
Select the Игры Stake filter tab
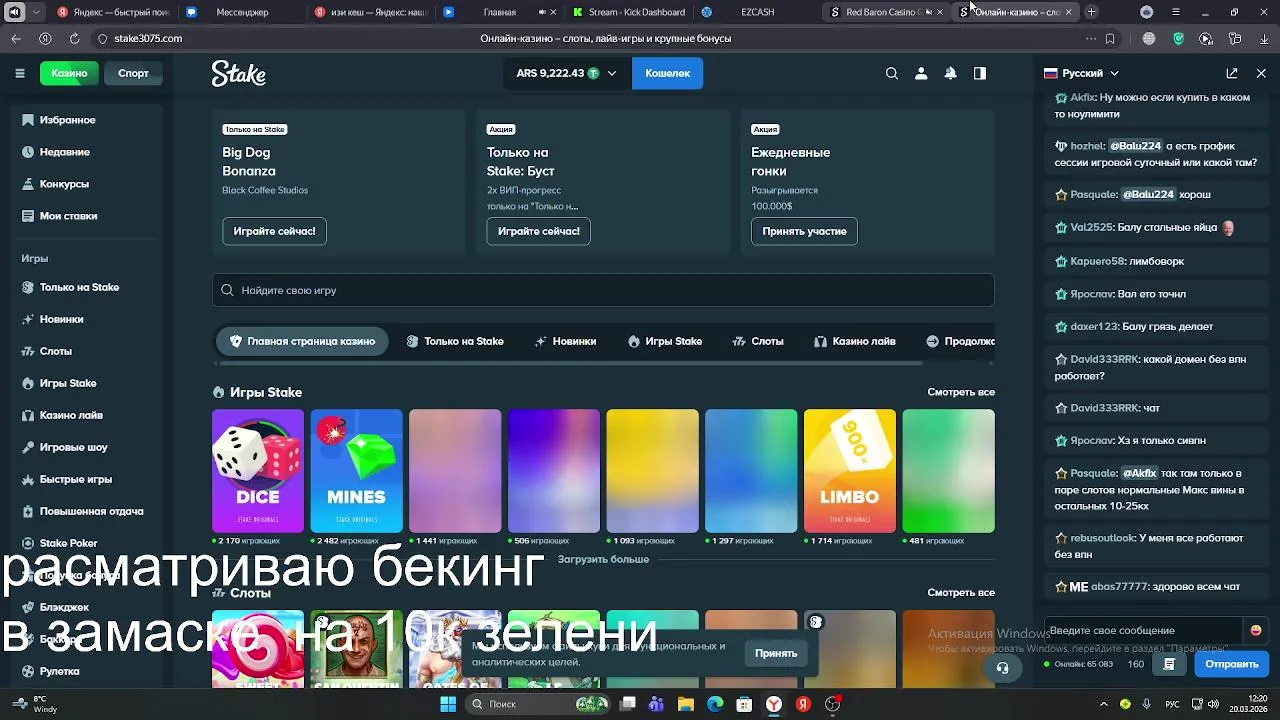coord(664,341)
